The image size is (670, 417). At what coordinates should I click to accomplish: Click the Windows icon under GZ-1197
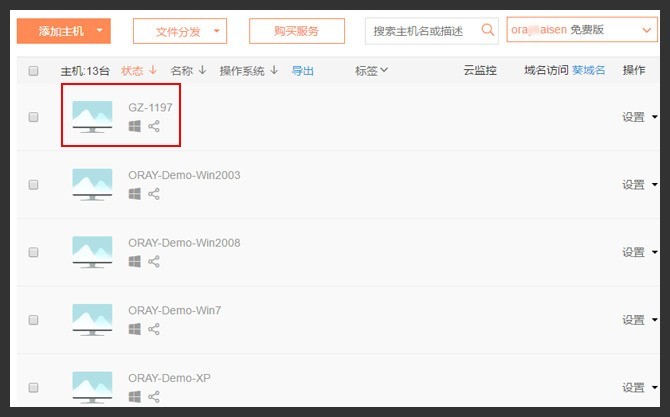pyautogui.click(x=135, y=126)
